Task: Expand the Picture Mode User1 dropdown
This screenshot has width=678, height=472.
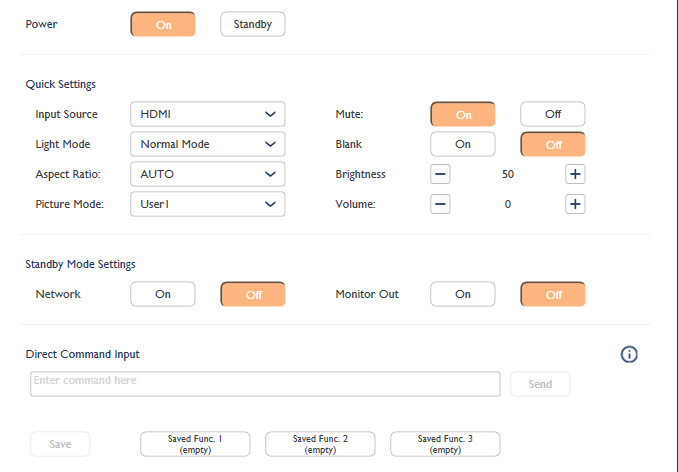Action: (208, 204)
